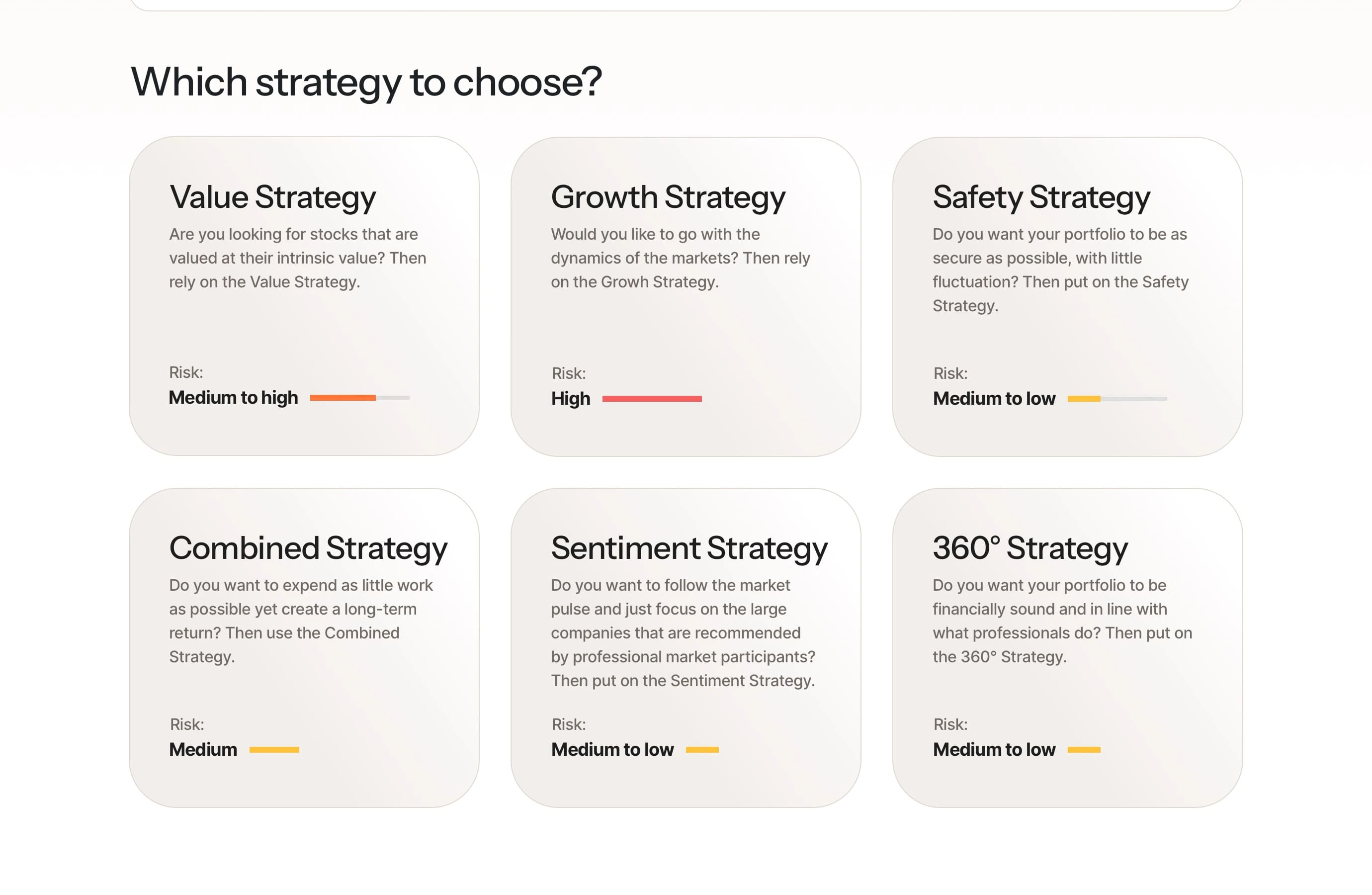Click the "Medium" risk label on Combined Strategy
The height and width of the screenshot is (895, 1372).
pyautogui.click(x=203, y=749)
